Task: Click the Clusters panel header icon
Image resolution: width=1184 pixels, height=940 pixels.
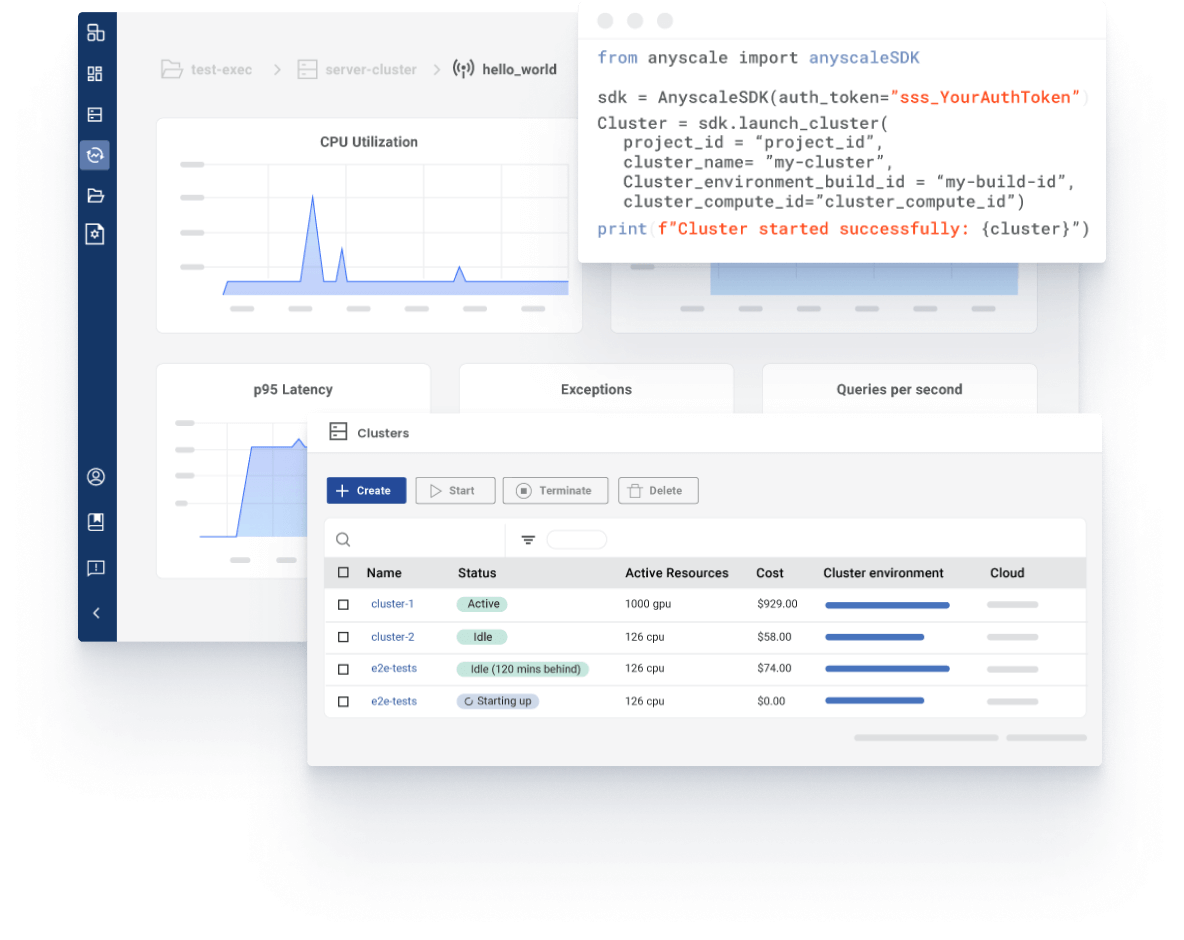Action: pyautogui.click(x=338, y=432)
